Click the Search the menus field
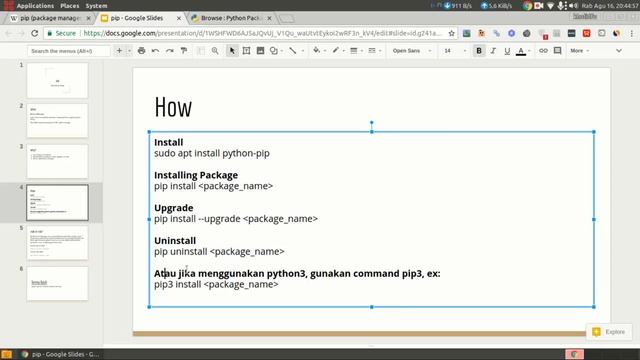 69,51
